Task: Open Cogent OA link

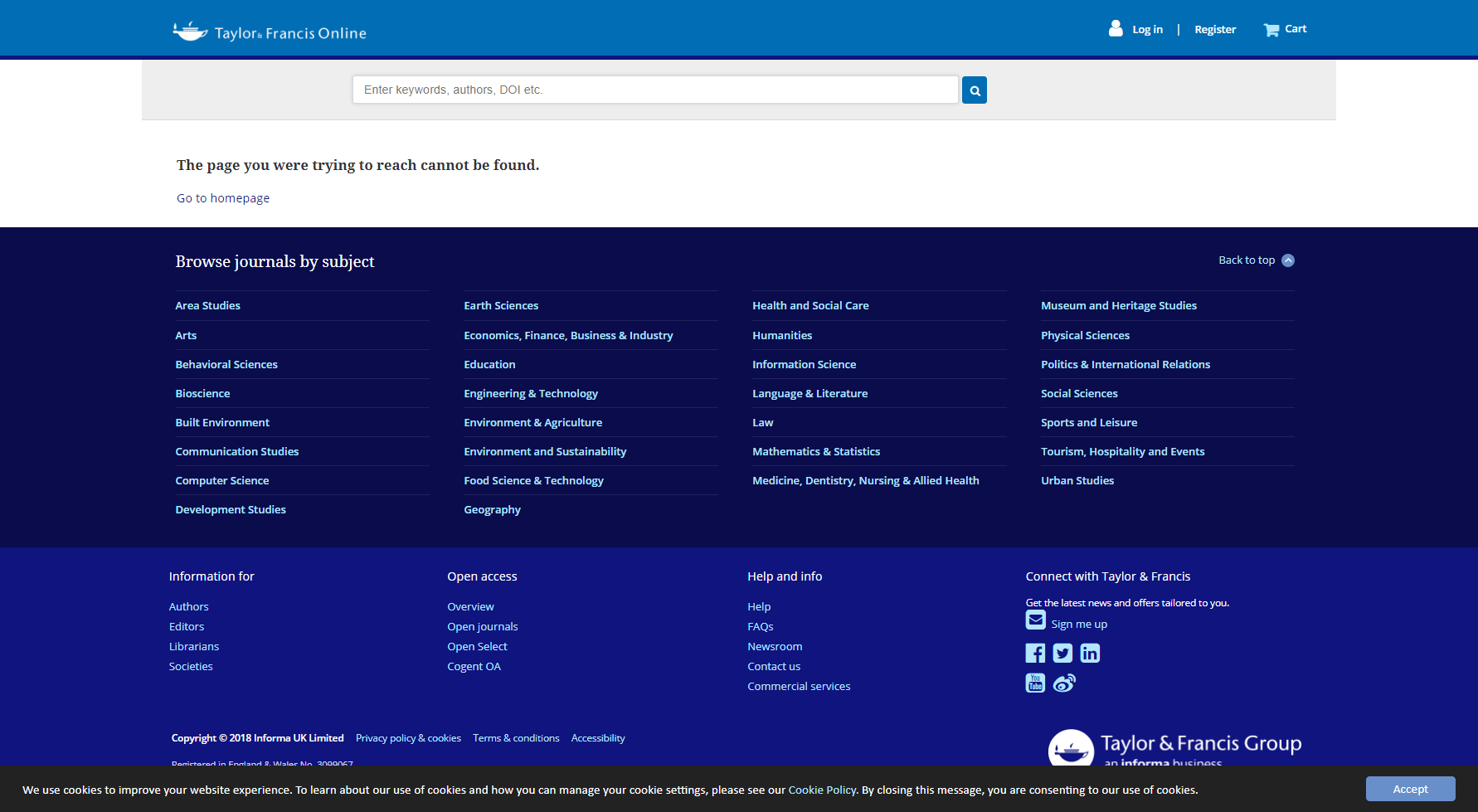Action: tap(474, 667)
